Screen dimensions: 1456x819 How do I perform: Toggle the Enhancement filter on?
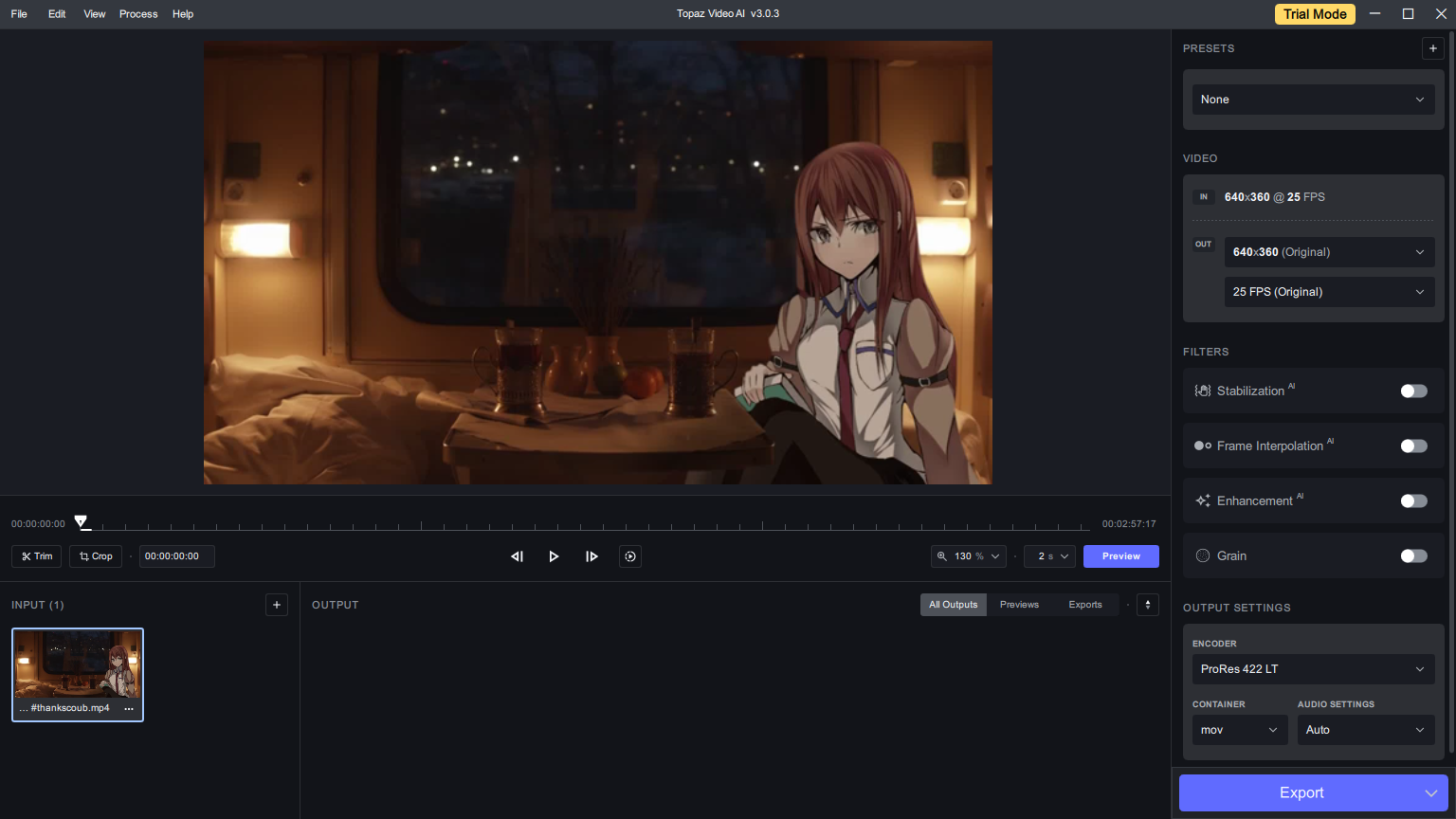click(x=1413, y=500)
